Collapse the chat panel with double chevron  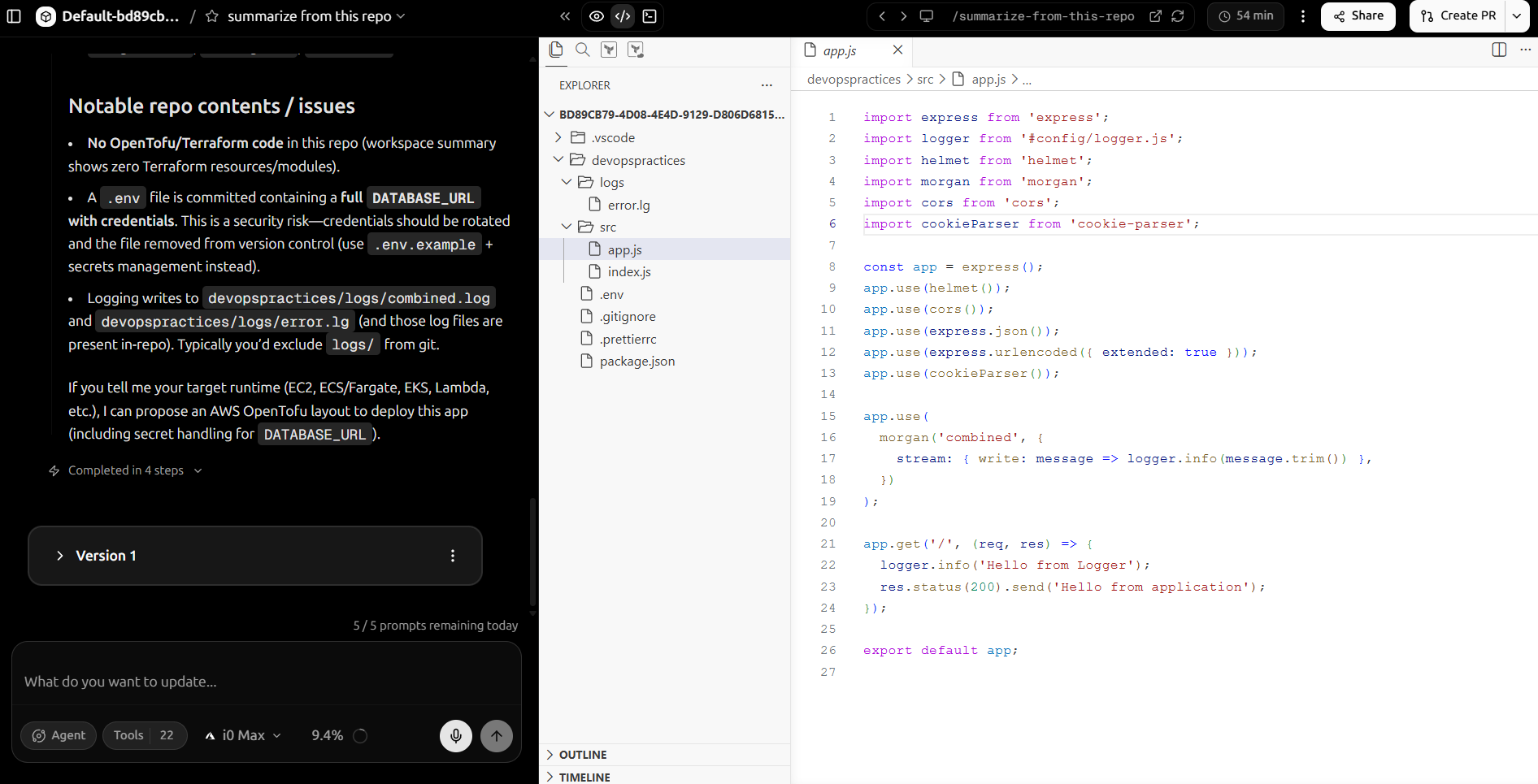[565, 16]
